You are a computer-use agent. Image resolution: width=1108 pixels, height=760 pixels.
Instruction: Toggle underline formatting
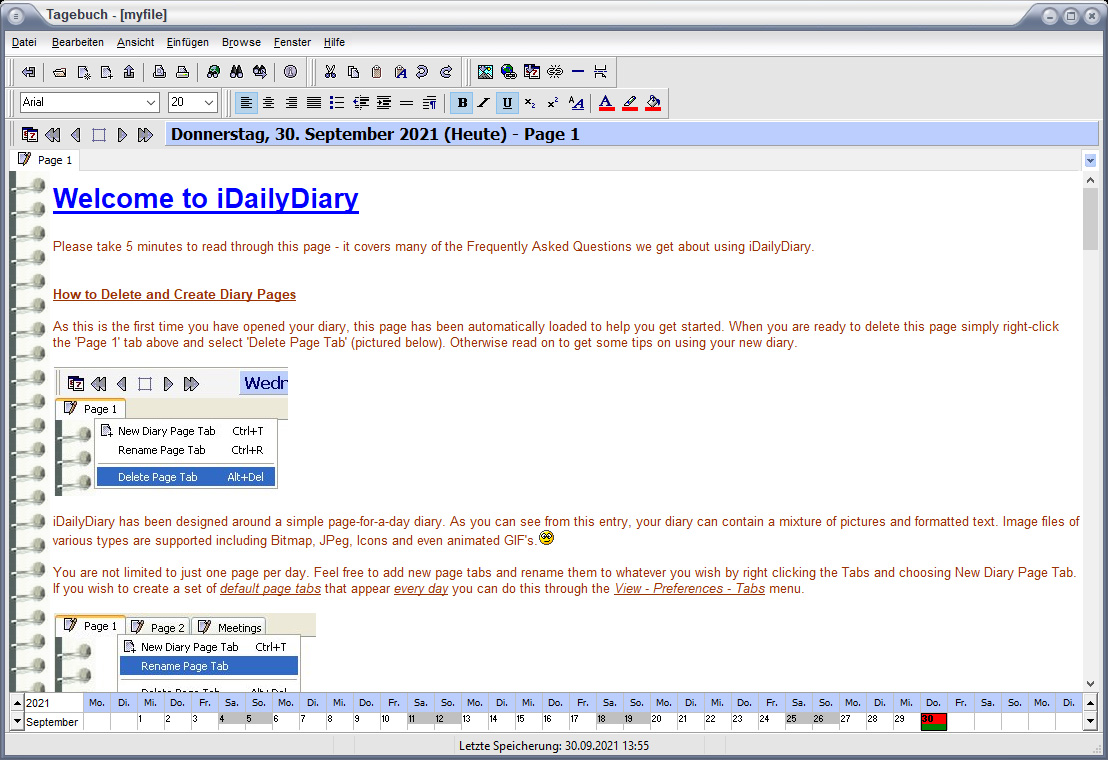click(x=507, y=103)
